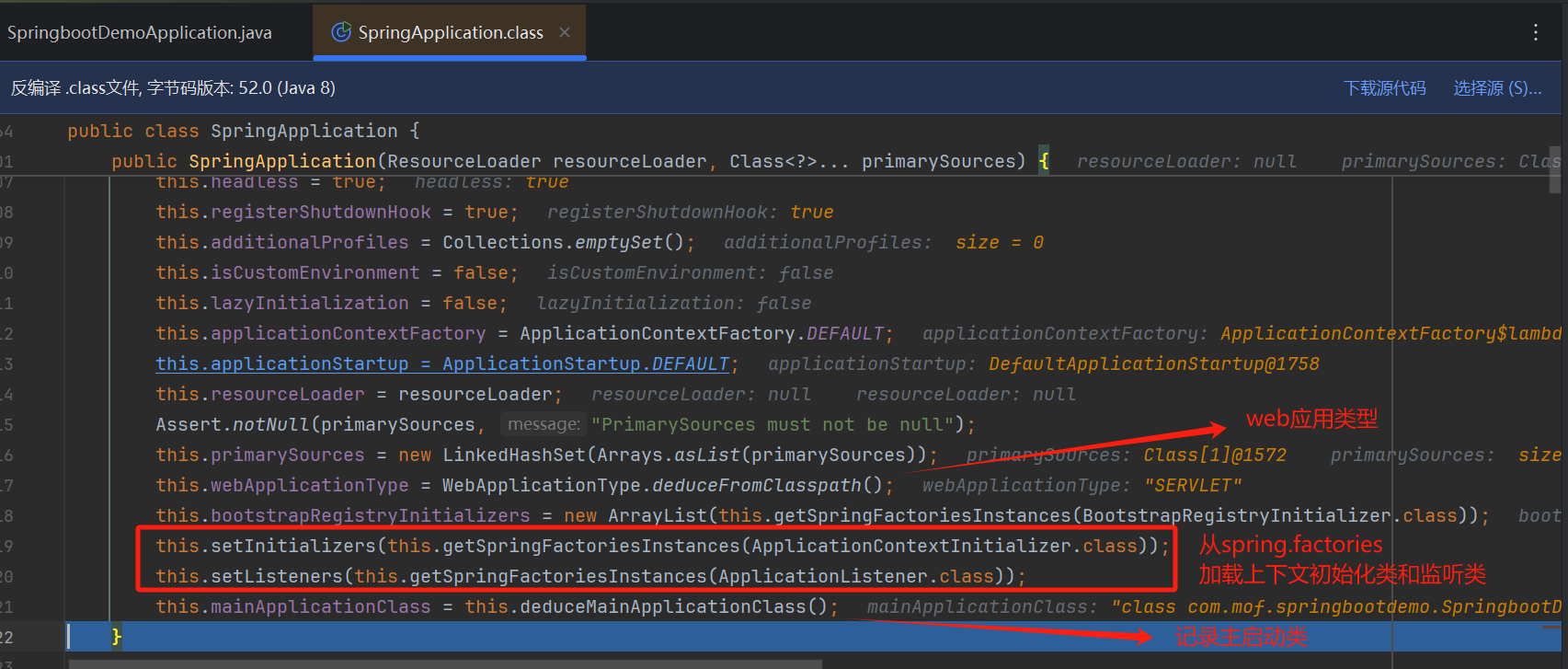This screenshot has height=669, width=1568.
Task: Click sticky header 'public class SpringApplication'
Action: [243, 132]
